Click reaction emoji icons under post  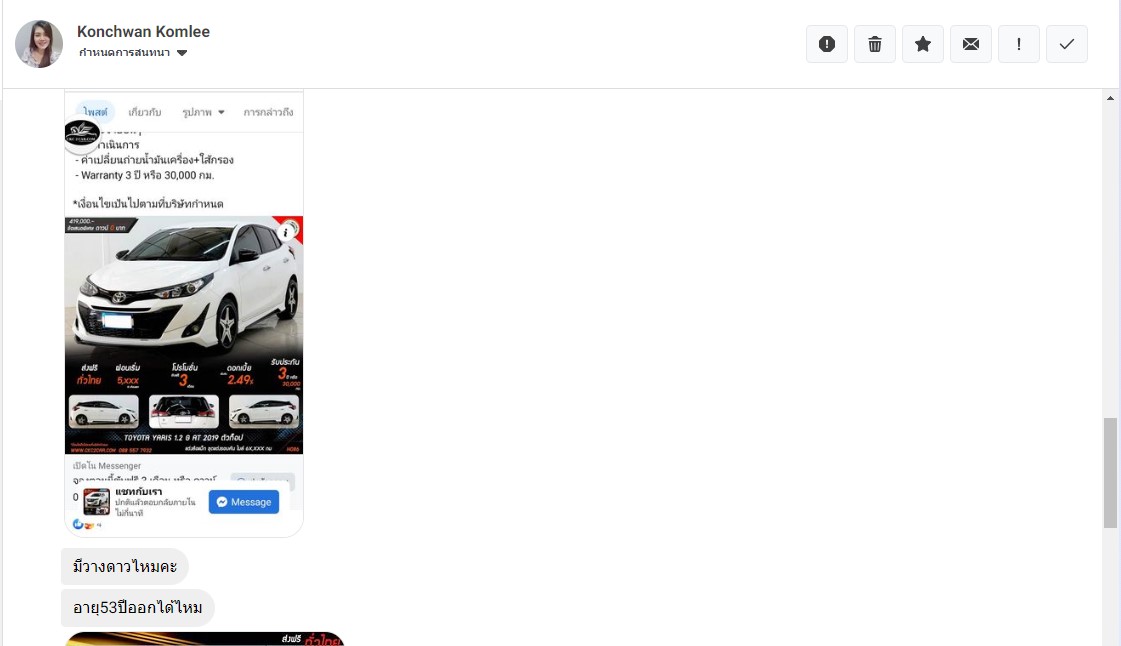(86, 525)
